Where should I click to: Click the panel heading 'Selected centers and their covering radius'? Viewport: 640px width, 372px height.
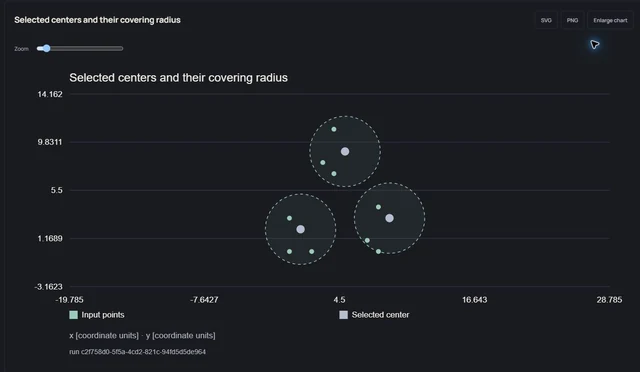pos(97,20)
